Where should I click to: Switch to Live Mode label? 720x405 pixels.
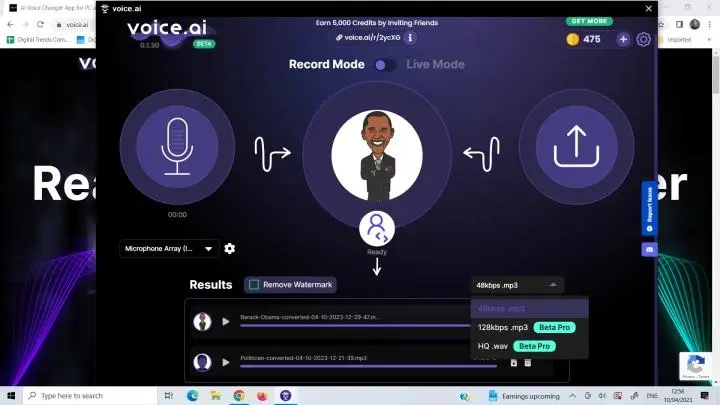pos(435,64)
